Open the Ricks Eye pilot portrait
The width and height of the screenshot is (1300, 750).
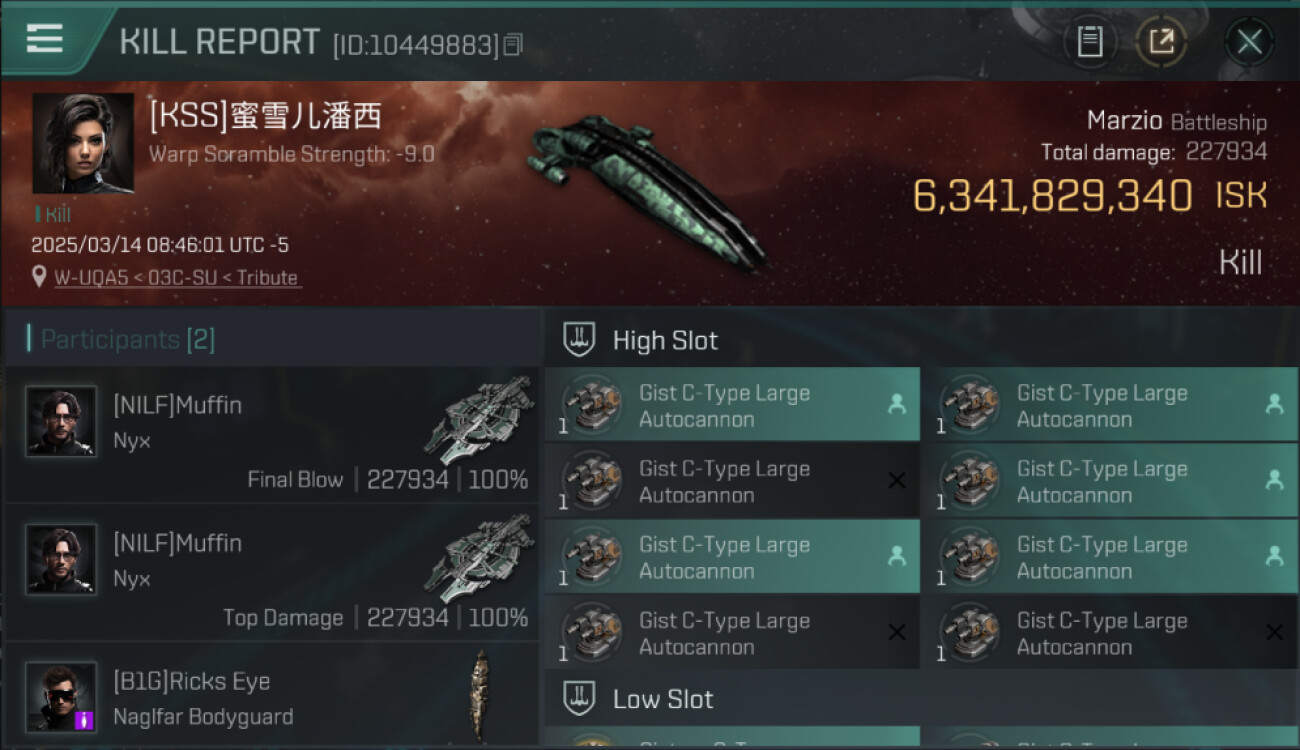[x=61, y=697]
